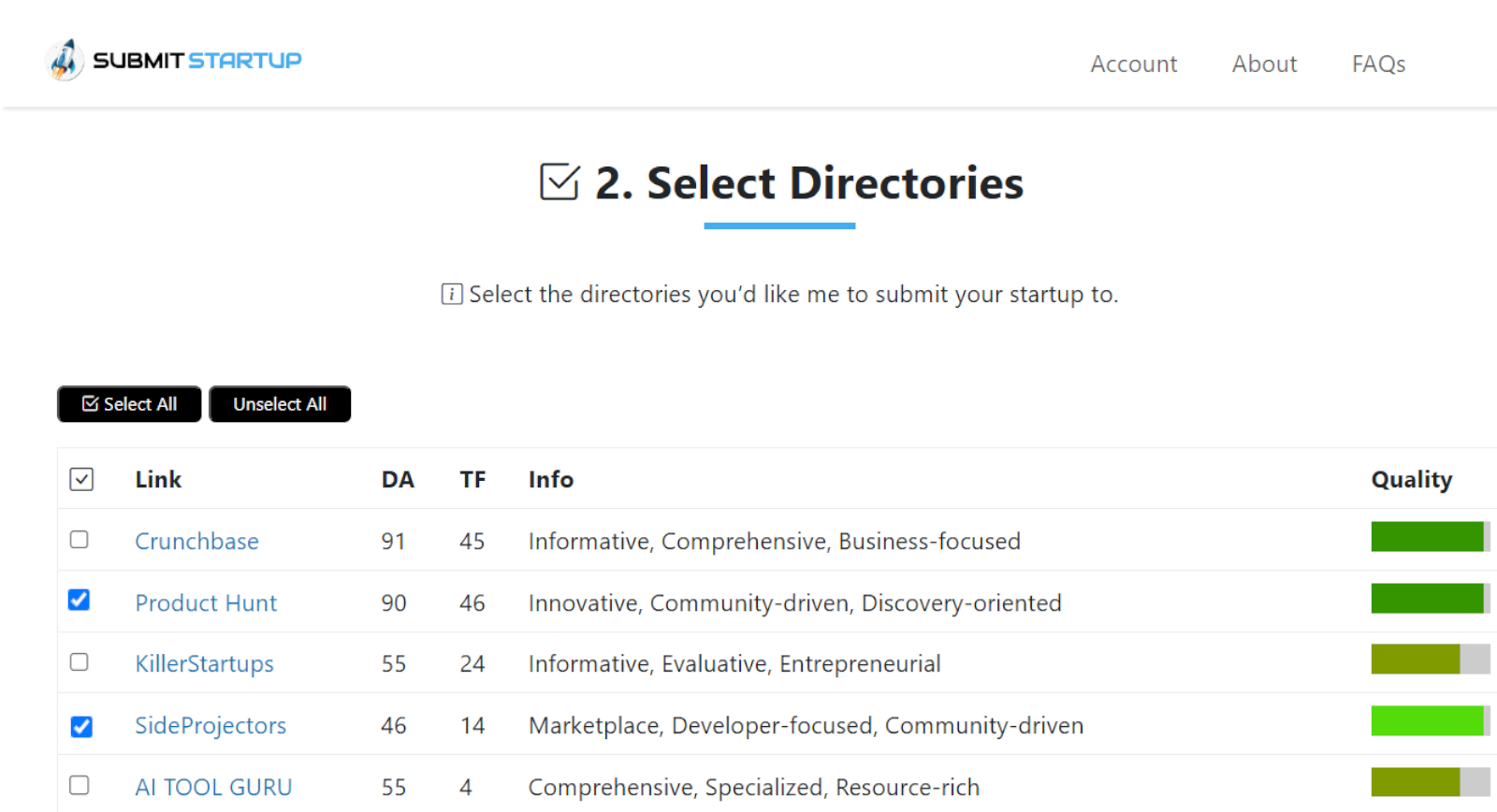Open the FAQs page
The image size is (1497, 812).
tap(1378, 64)
